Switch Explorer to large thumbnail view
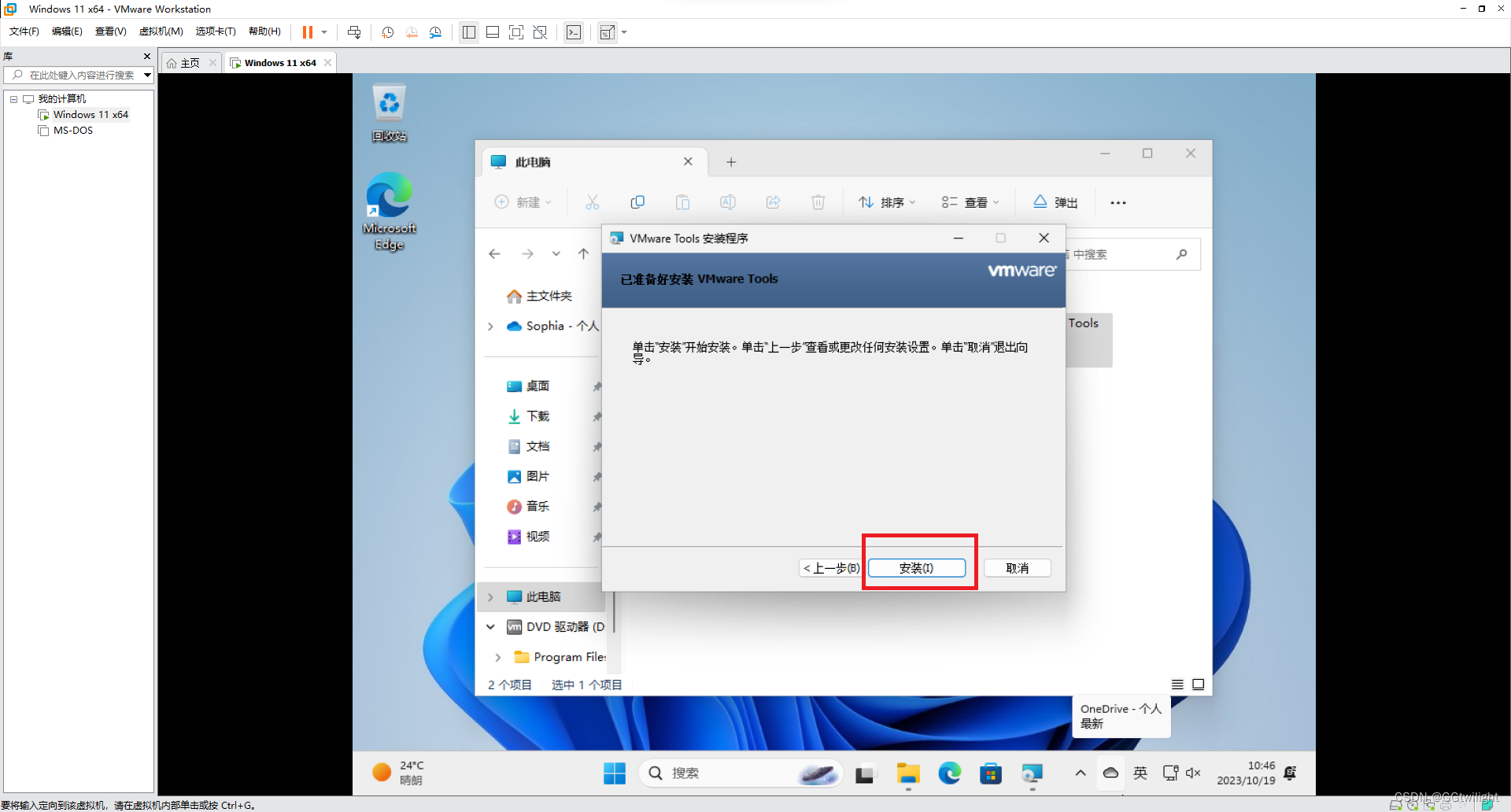1511x812 pixels. point(1198,685)
